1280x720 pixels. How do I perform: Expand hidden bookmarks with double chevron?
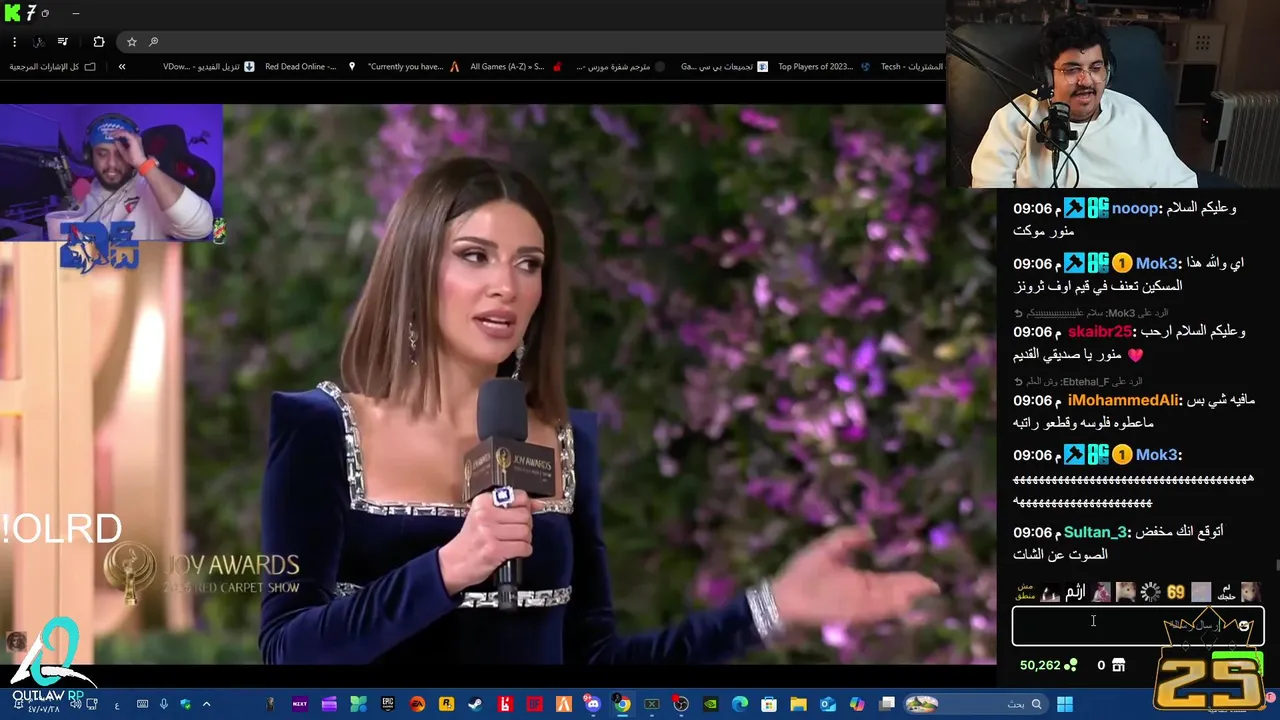tap(122, 67)
